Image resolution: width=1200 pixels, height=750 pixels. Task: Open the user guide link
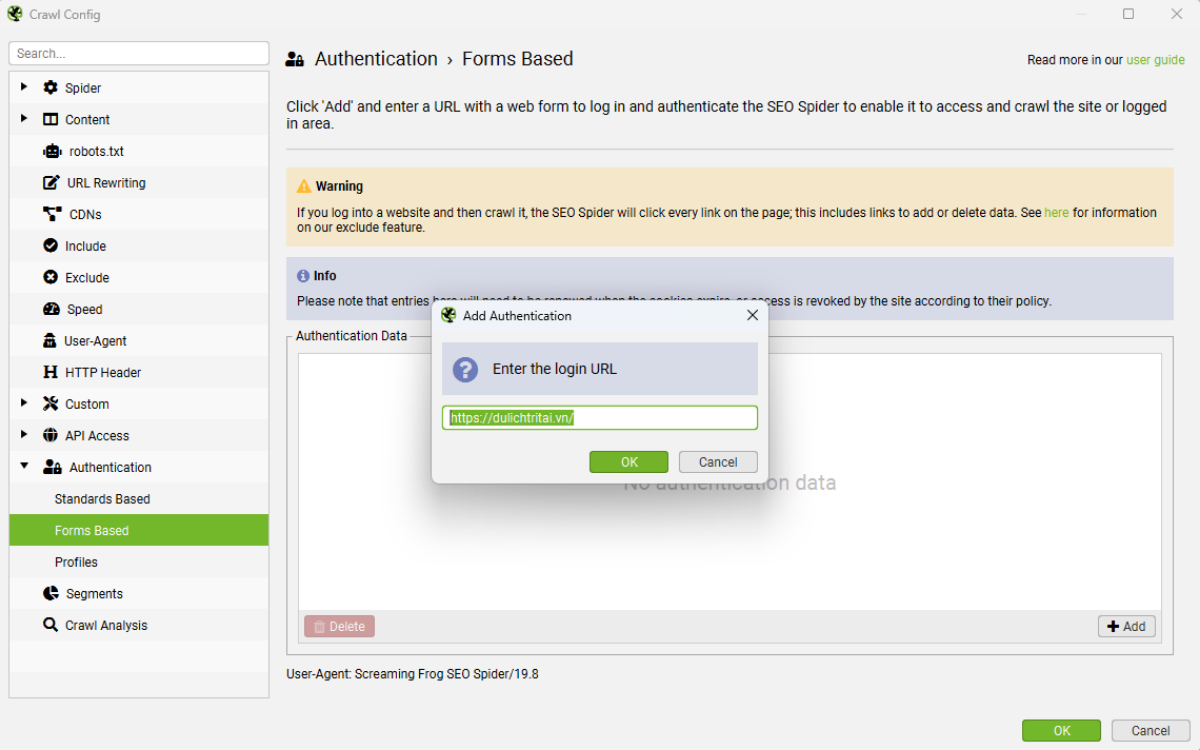click(1155, 59)
